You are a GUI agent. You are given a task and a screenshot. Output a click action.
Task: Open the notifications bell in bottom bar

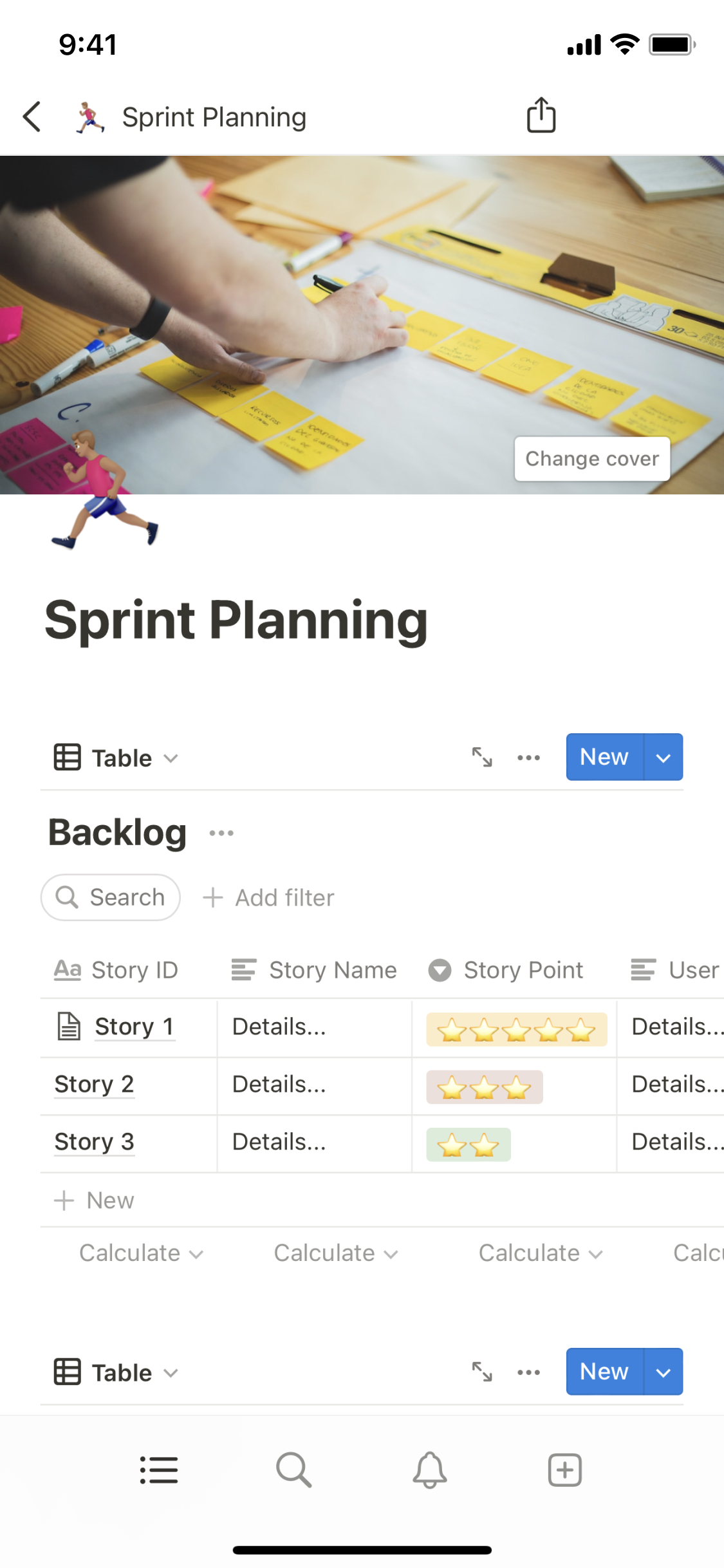pyautogui.click(x=429, y=1470)
